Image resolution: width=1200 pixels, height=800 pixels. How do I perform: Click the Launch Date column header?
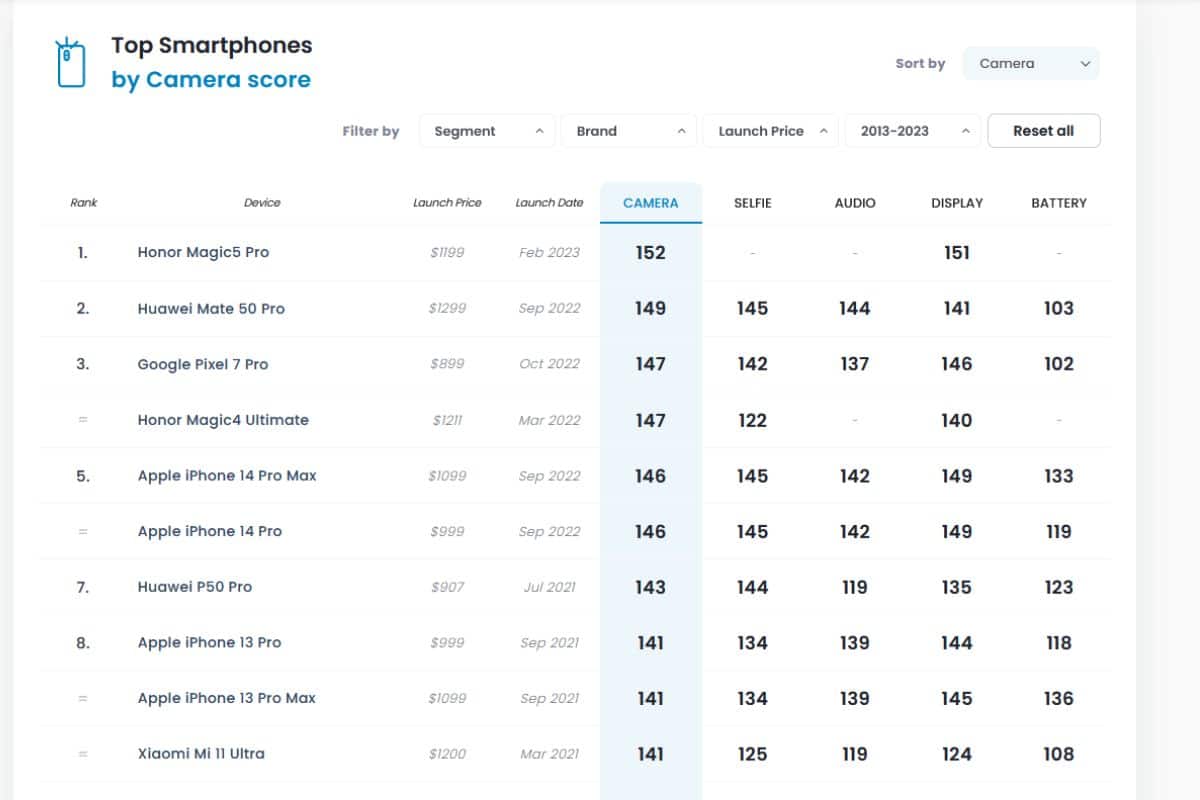(x=549, y=203)
